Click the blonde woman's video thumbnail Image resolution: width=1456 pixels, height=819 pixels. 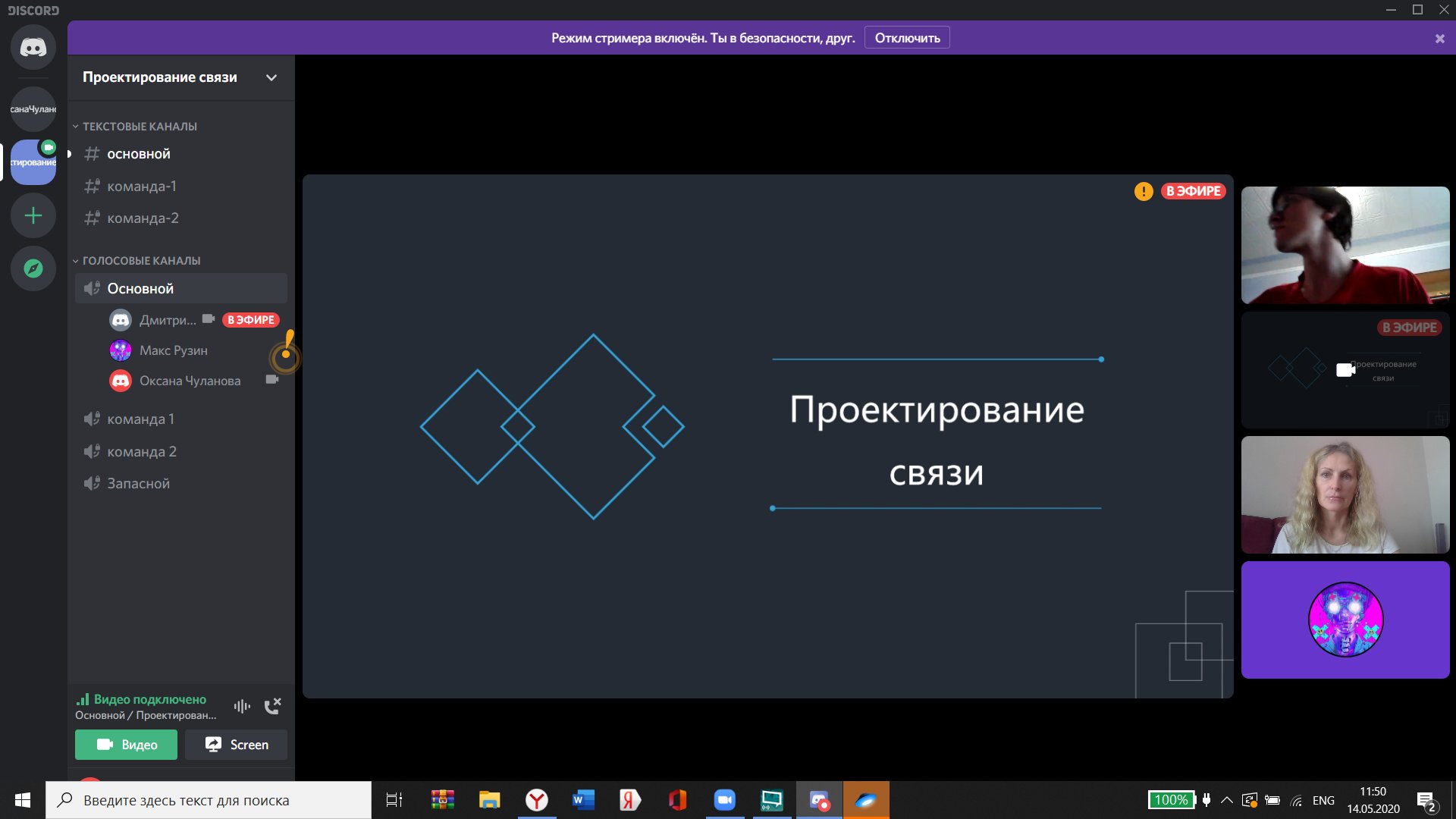(1345, 494)
